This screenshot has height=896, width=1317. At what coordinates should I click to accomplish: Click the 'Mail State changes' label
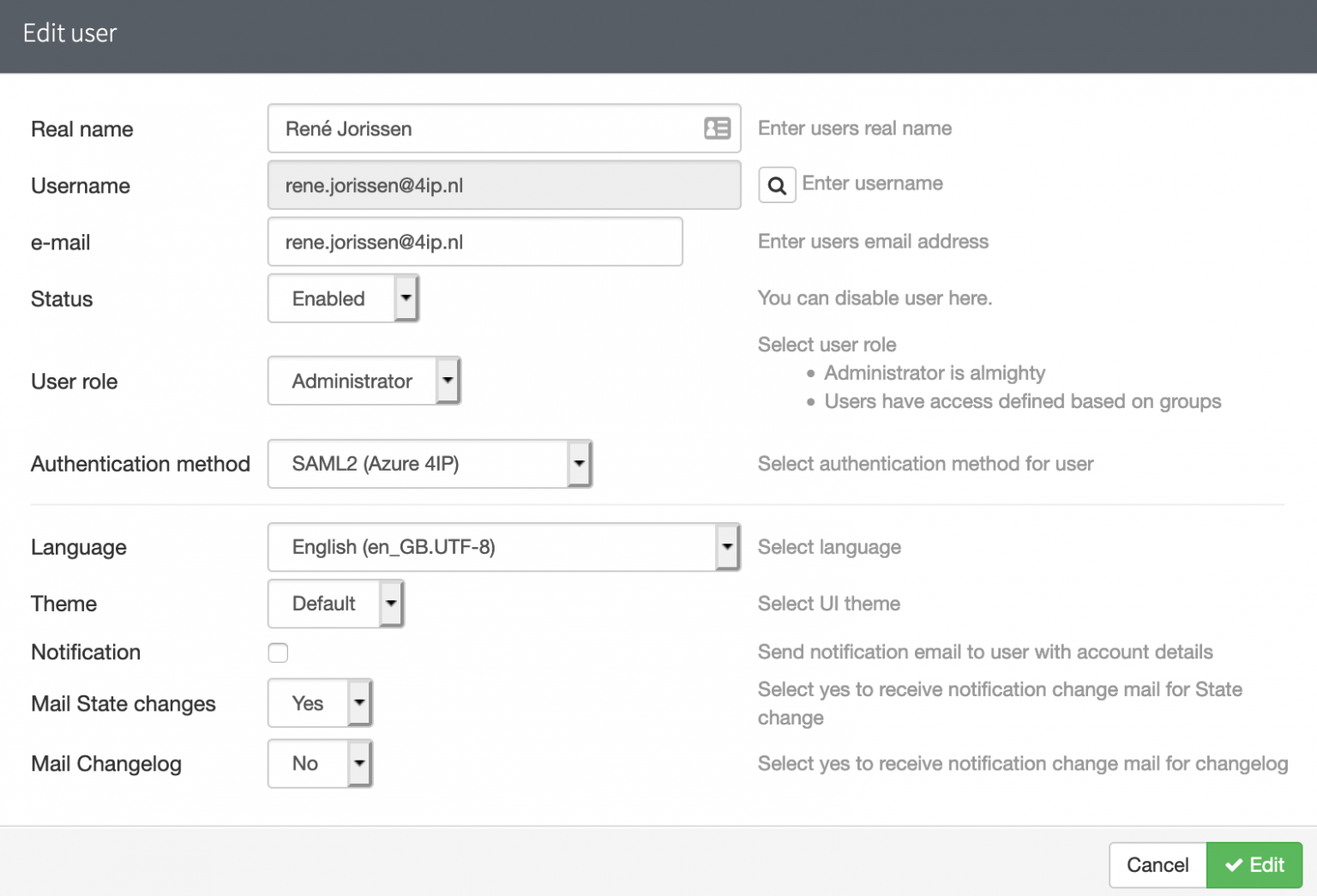(123, 704)
